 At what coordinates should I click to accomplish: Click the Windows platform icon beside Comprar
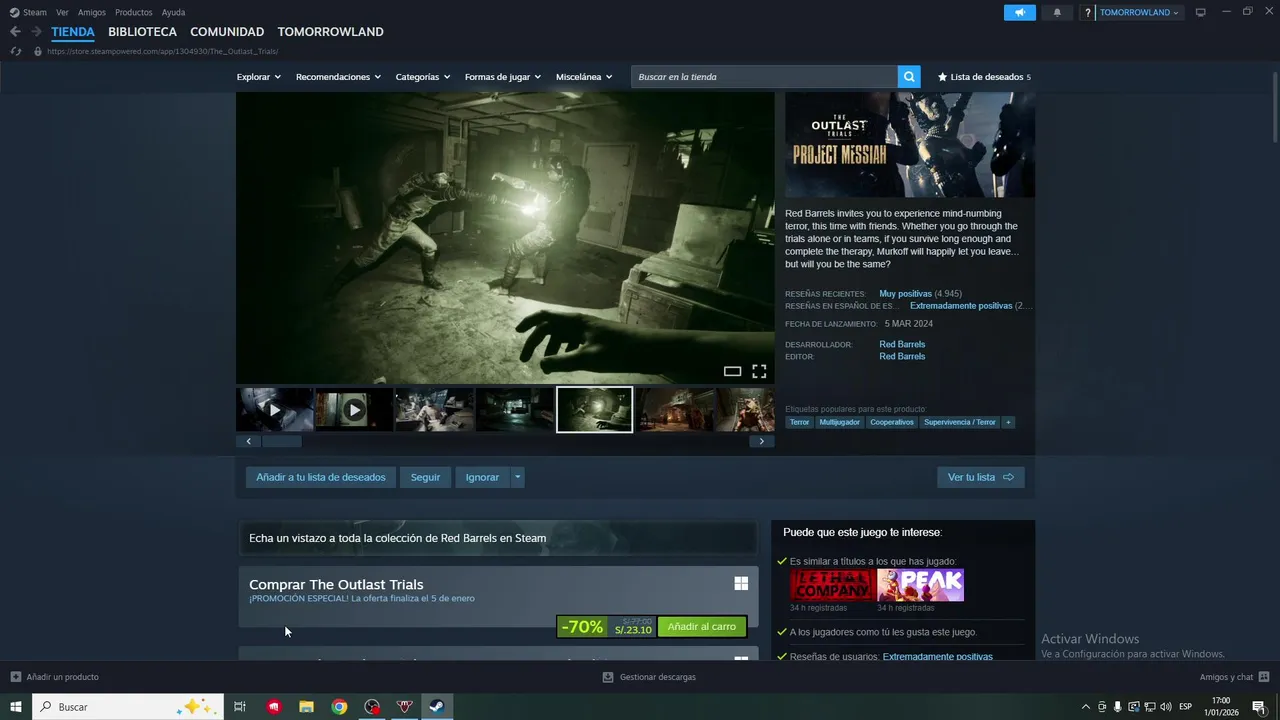coord(741,583)
